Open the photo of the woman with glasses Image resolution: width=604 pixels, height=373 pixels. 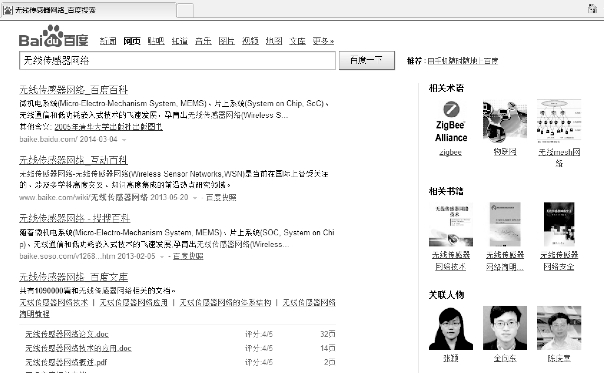[x=451, y=328]
